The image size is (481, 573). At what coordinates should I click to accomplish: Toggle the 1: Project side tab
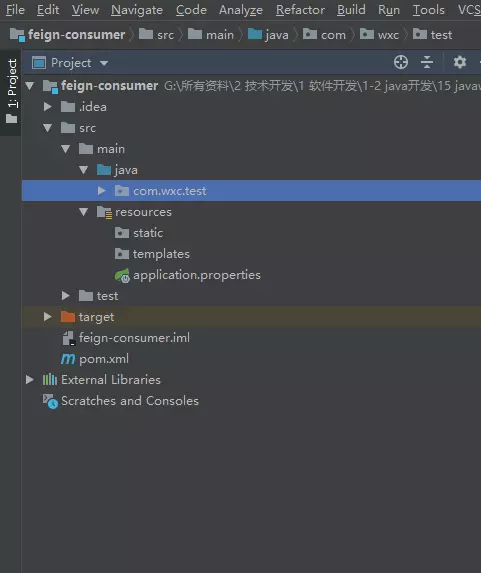click(11, 93)
